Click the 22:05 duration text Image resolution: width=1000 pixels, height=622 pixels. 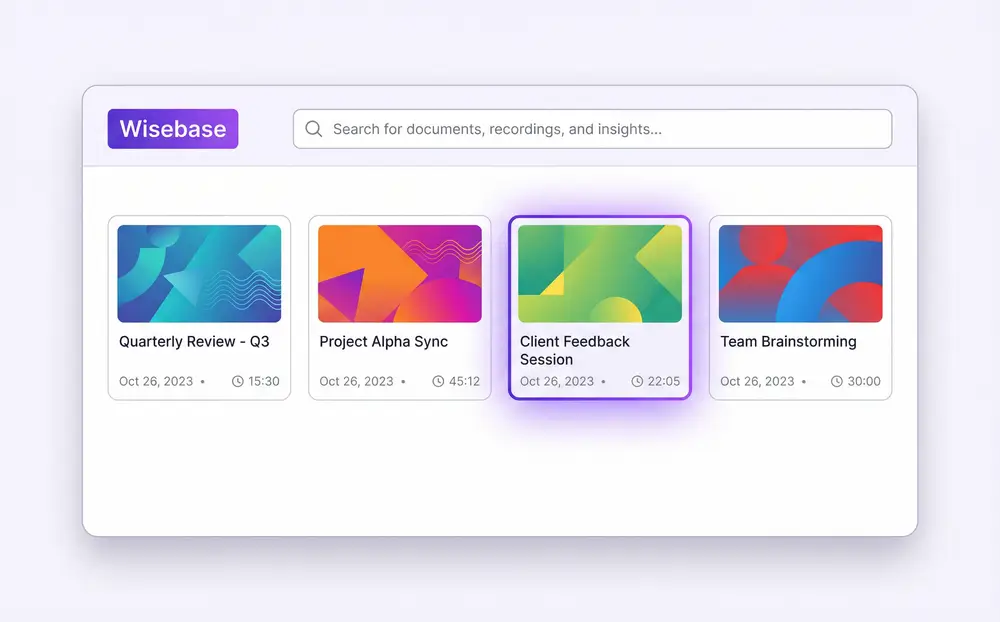664,381
